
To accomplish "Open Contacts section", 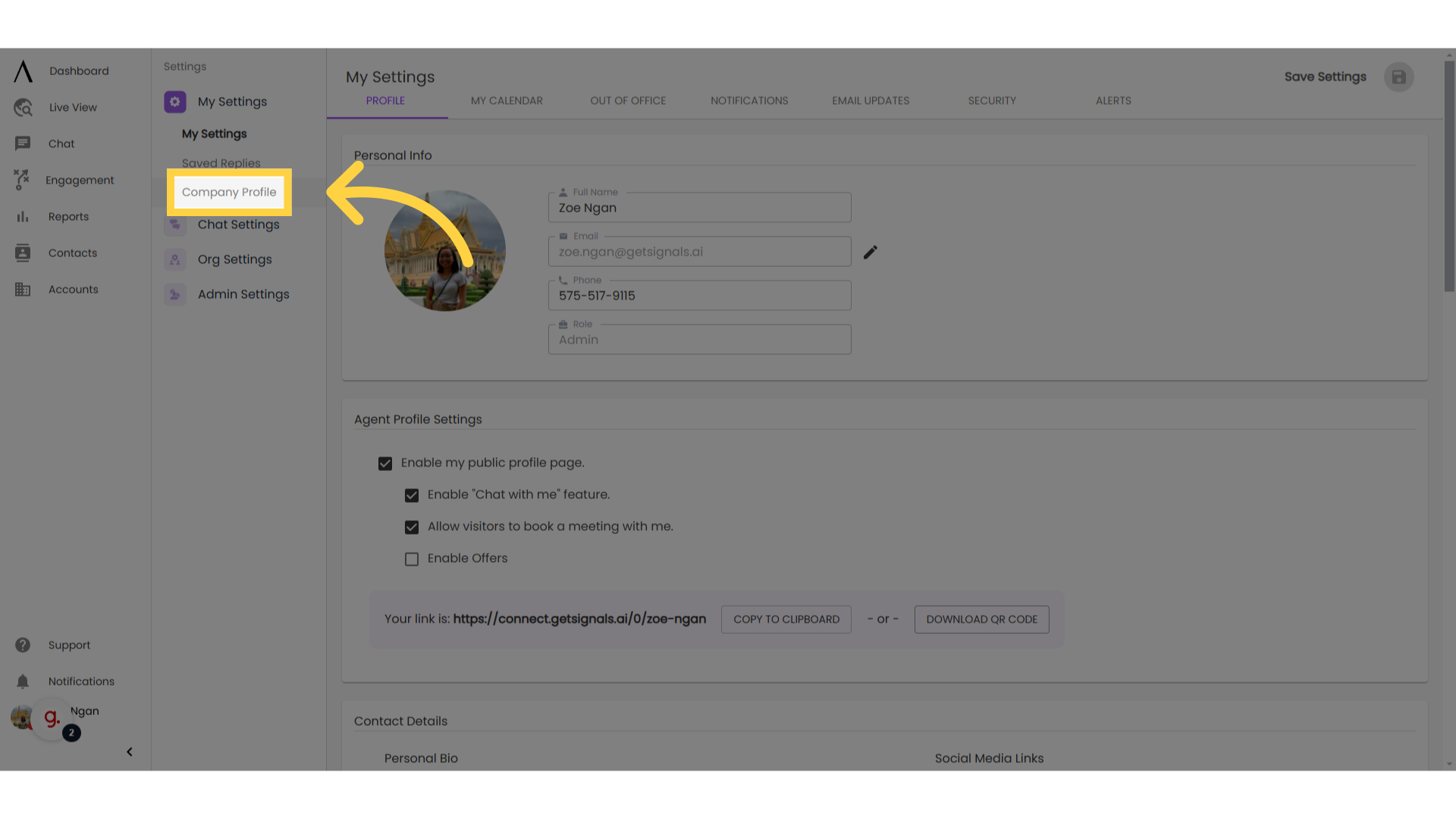I will (72, 253).
